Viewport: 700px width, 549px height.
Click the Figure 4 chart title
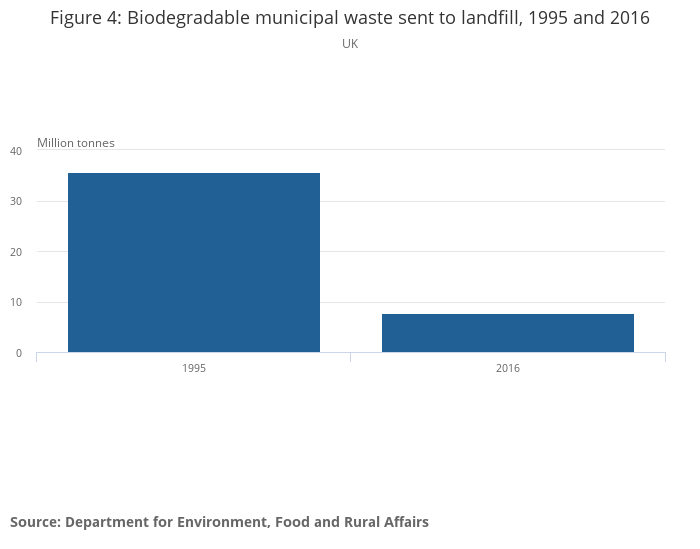[350, 18]
